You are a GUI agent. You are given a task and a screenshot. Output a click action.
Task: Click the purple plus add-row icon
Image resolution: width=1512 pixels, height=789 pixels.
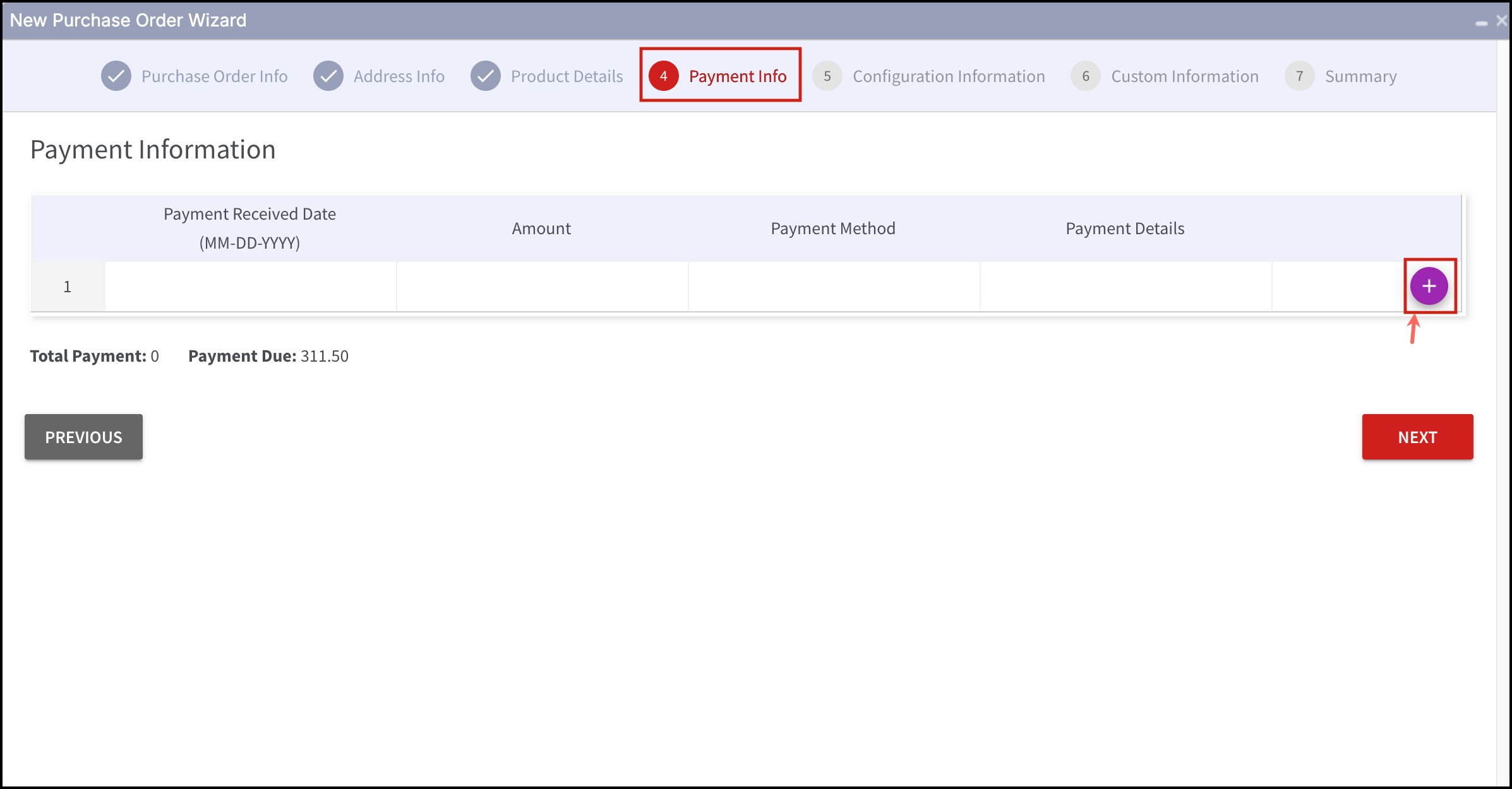(1429, 286)
